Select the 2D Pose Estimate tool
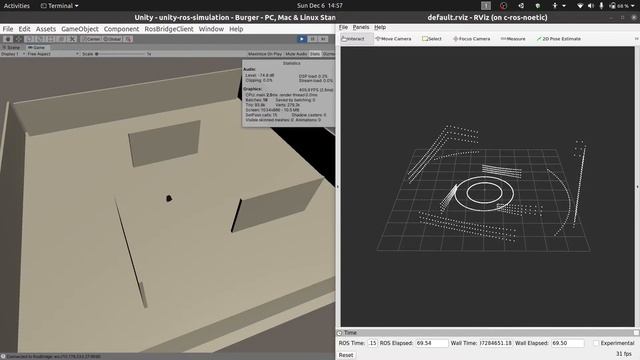Image resolution: width=640 pixels, height=360 pixels. [559, 39]
